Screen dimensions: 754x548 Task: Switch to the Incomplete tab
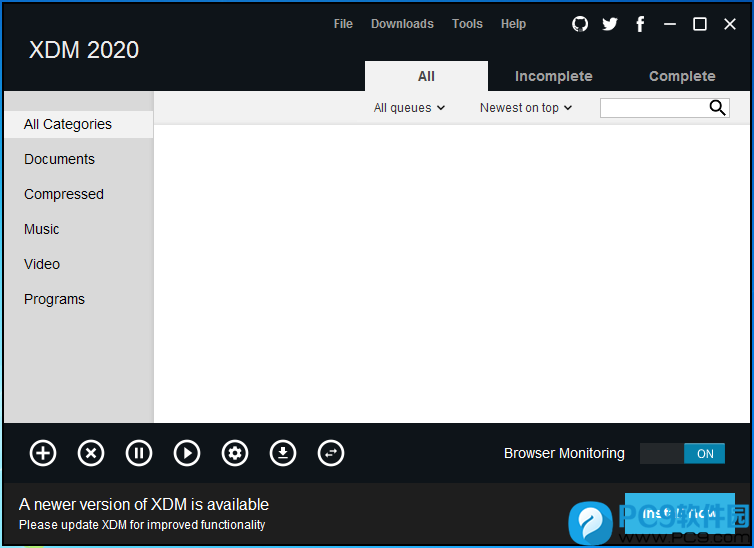click(x=553, y=76)
